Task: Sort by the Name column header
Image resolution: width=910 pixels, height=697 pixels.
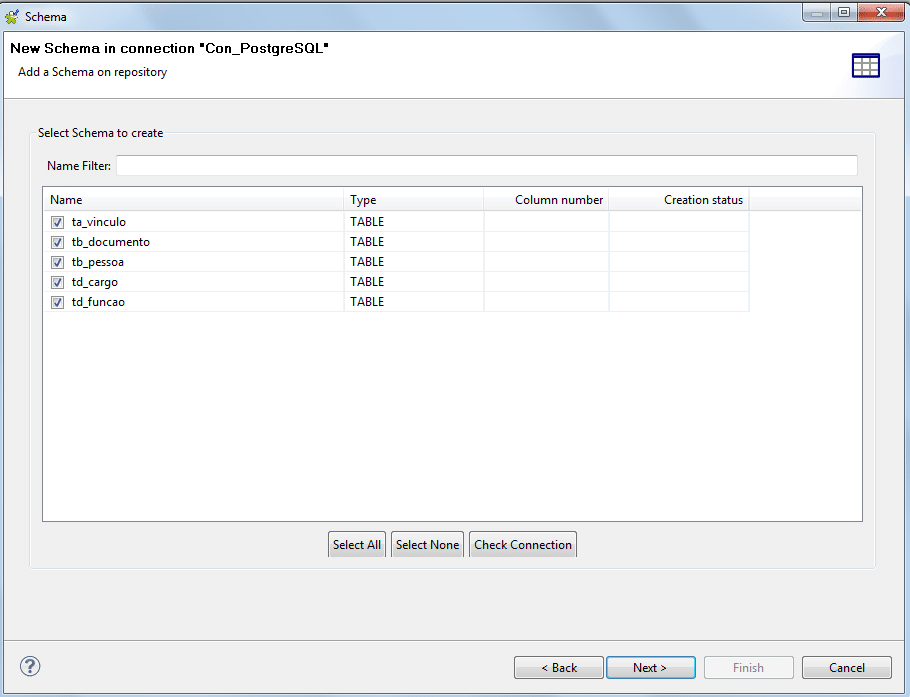Action: 193,200
